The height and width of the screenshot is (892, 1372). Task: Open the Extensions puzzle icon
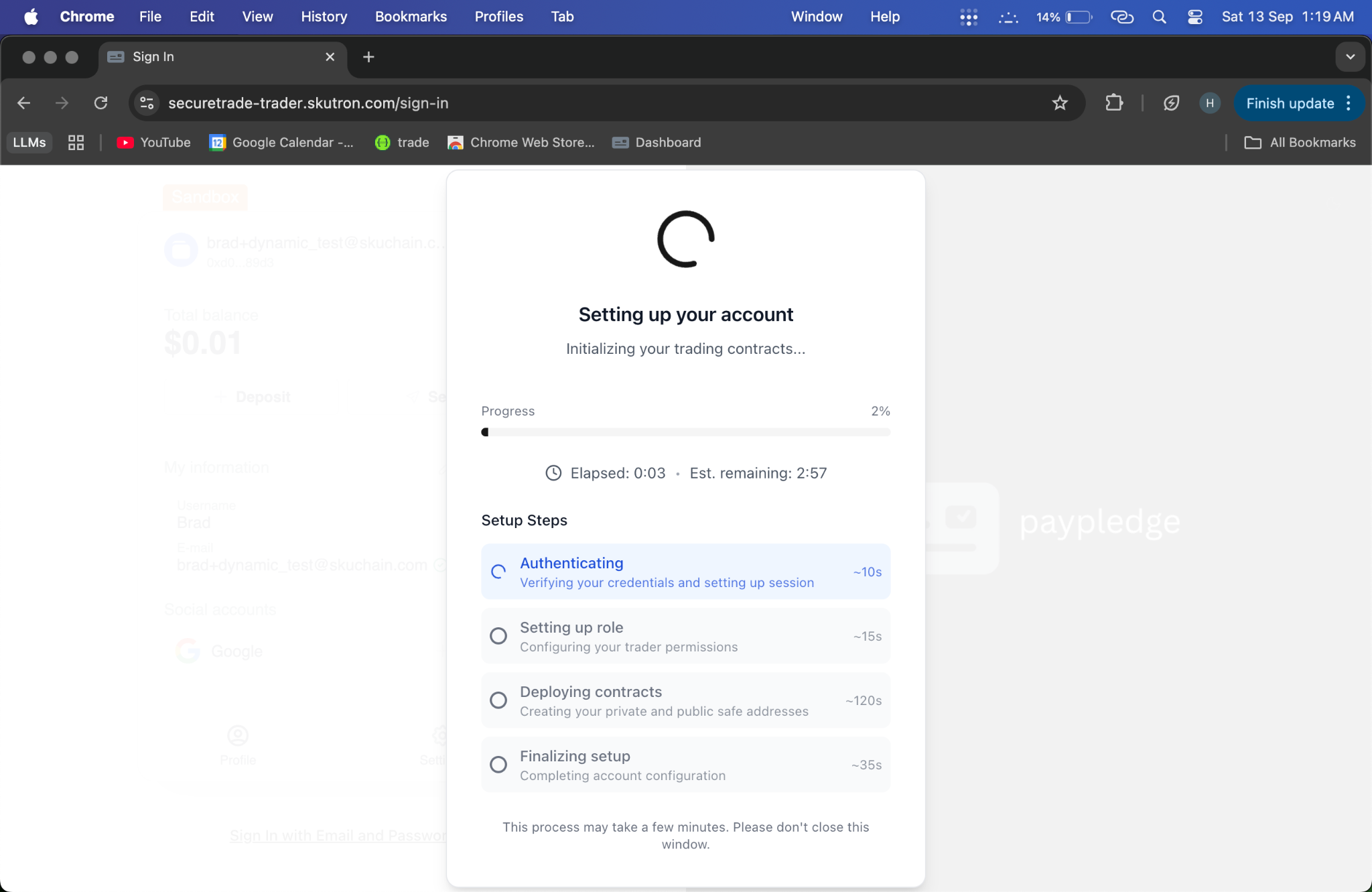click(1114, 103)
